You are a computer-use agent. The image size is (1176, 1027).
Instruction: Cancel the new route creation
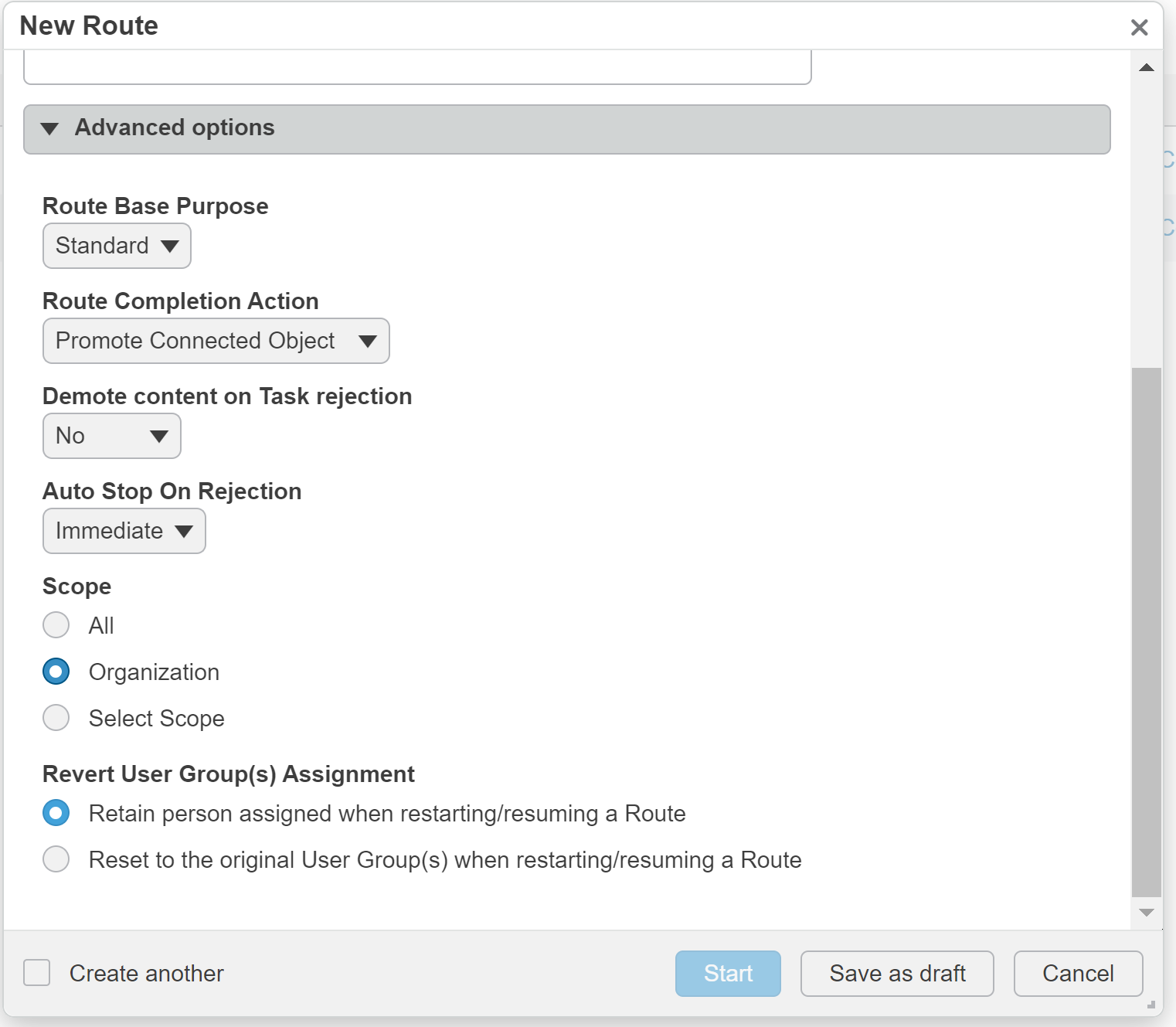point(1078,974)
